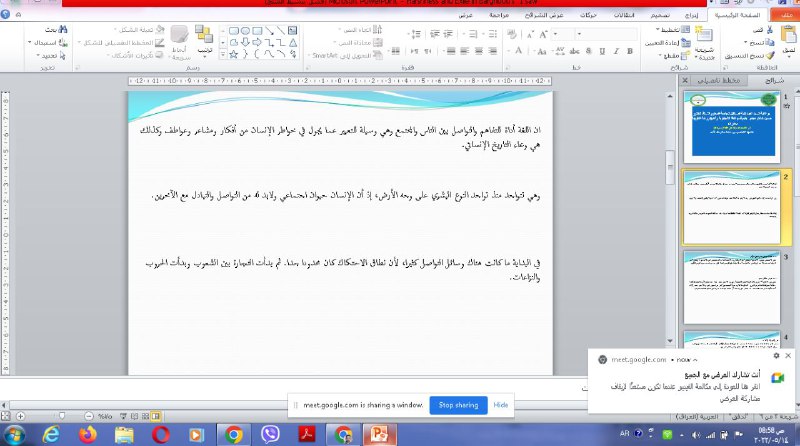Viewport: 800px width, 446px height.
Task: Select the Text Box shape icon
Action: (x=293, y=31)
